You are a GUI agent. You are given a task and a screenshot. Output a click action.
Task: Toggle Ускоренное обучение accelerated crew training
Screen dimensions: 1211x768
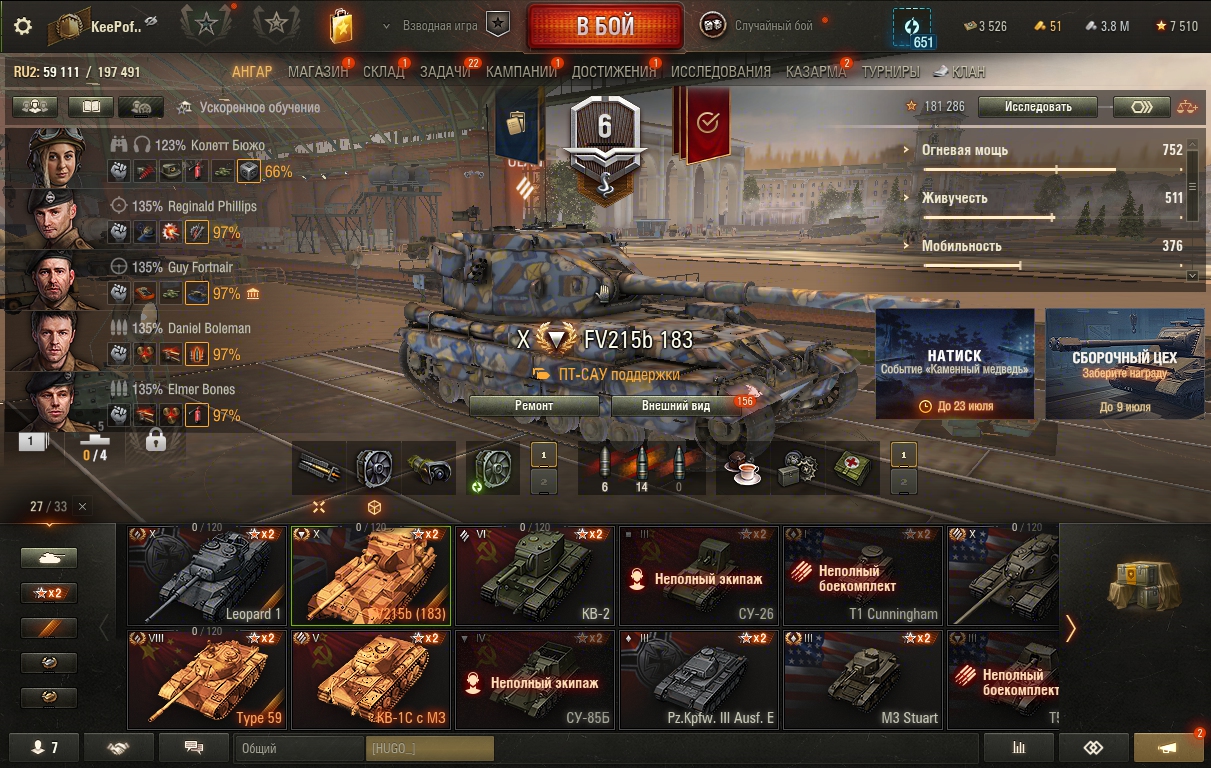click(249, 107)
